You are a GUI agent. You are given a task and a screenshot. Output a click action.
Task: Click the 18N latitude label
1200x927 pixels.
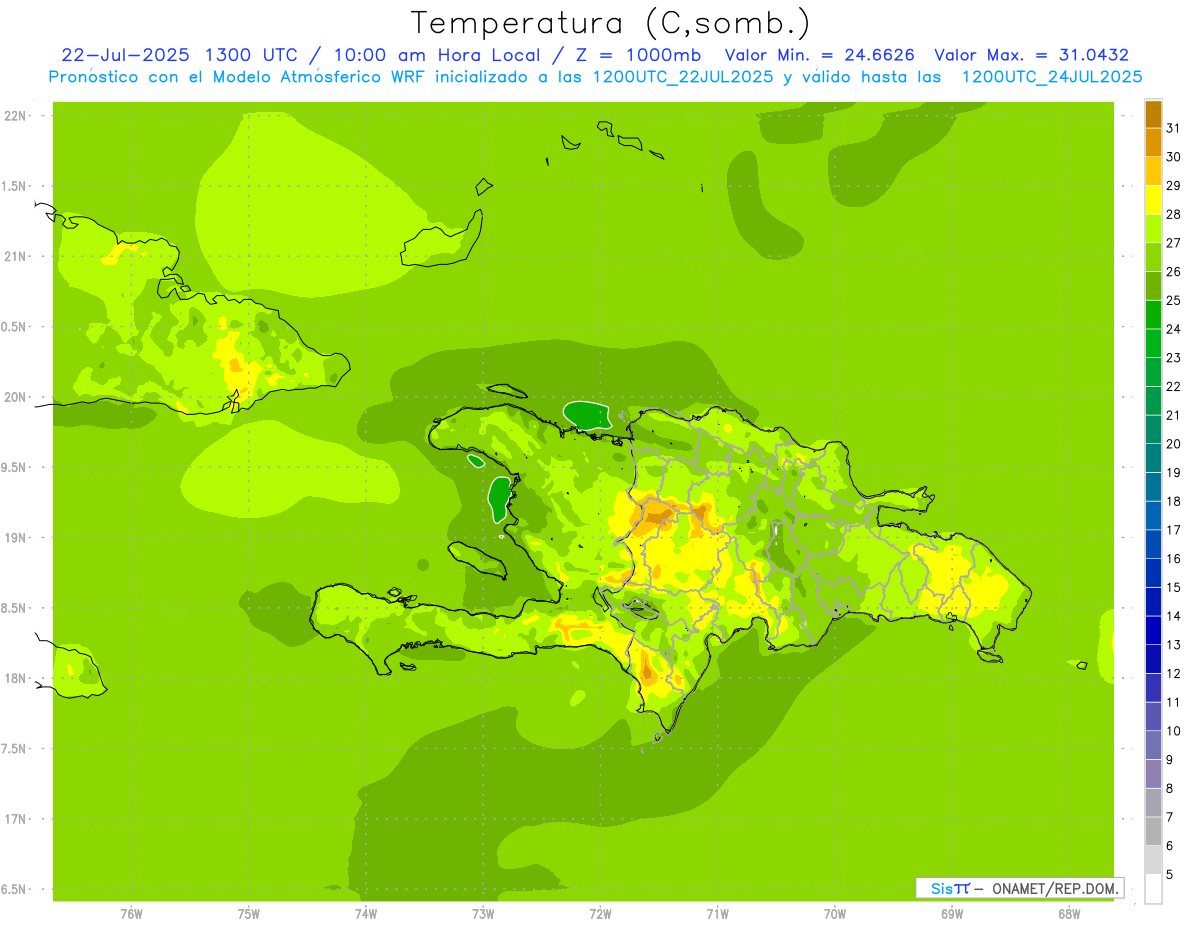[17, 679]
